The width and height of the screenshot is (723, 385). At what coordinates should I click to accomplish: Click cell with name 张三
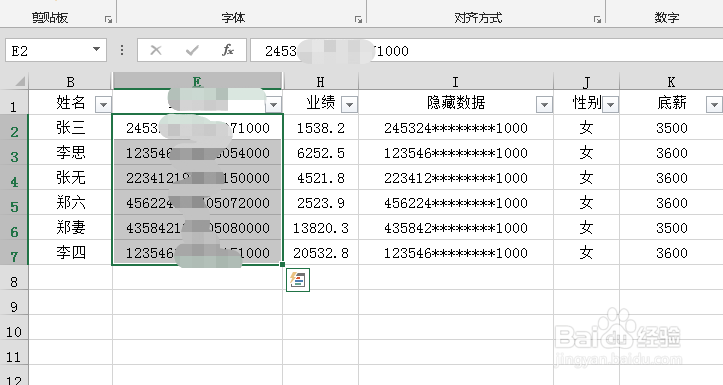coord(71,128)
